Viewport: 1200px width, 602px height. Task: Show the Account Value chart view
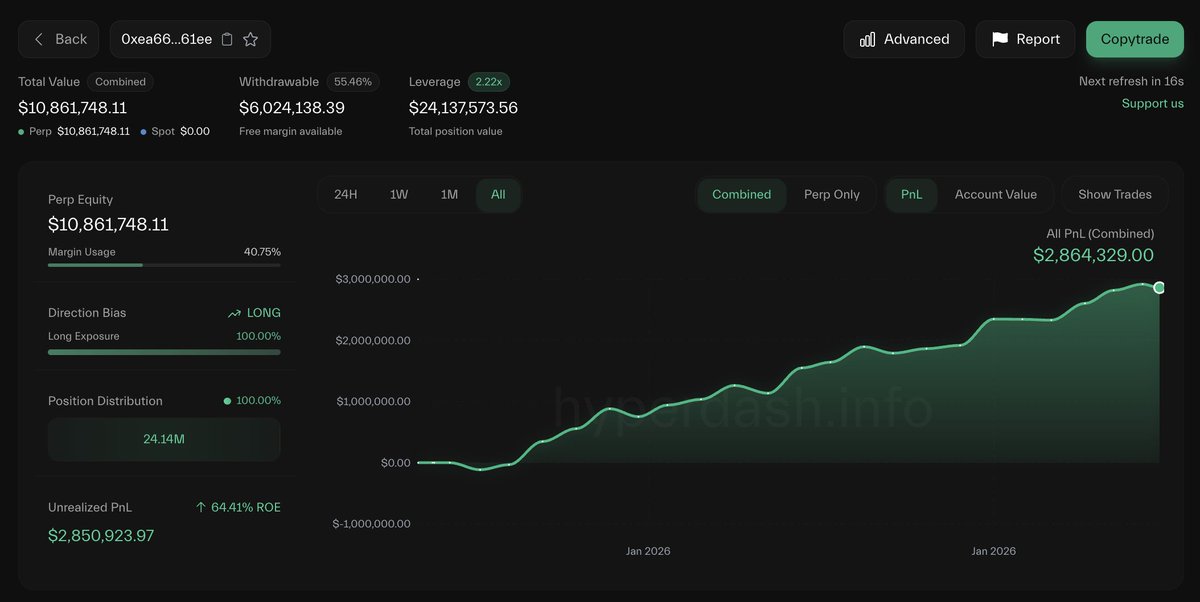click(x=995, y=194)
